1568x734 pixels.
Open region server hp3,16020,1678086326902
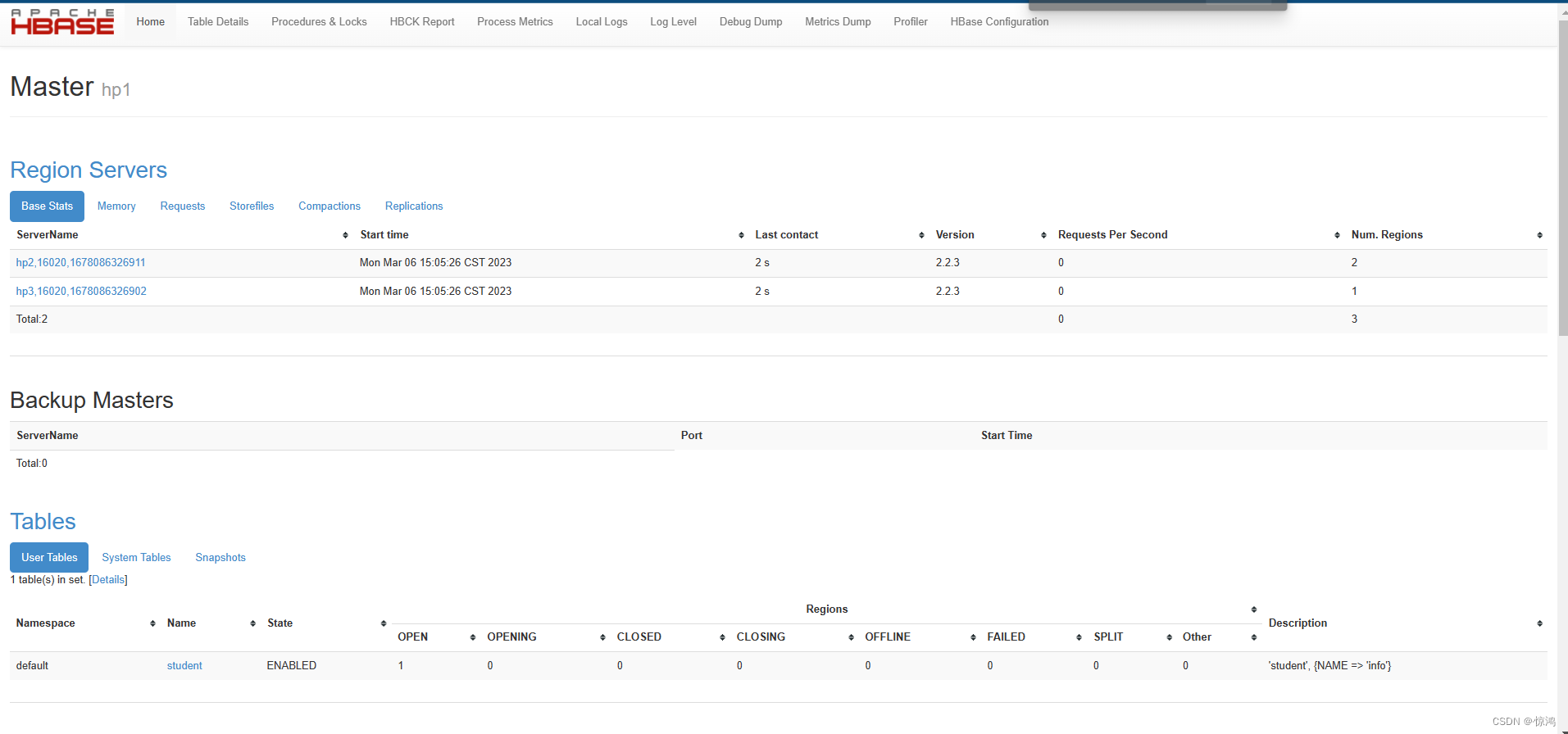pyautogui.click(x=81, y=292)
